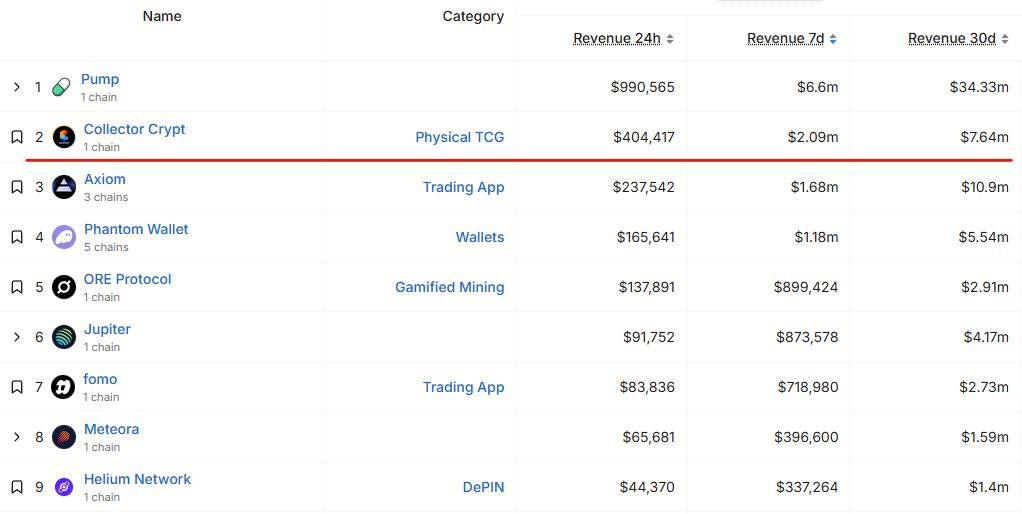
Task: Select the $337,264 revenue cell
Action: 807,487
